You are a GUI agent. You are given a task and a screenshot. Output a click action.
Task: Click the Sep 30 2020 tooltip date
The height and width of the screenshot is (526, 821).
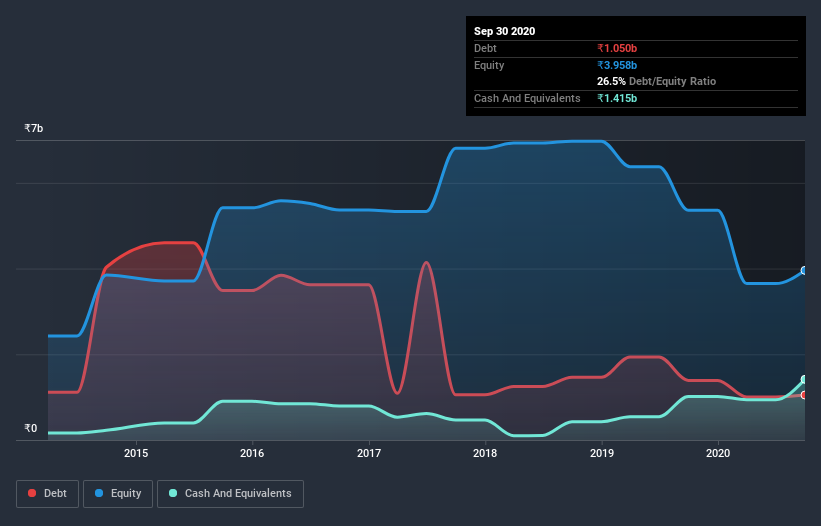click(x=504, y=31)
